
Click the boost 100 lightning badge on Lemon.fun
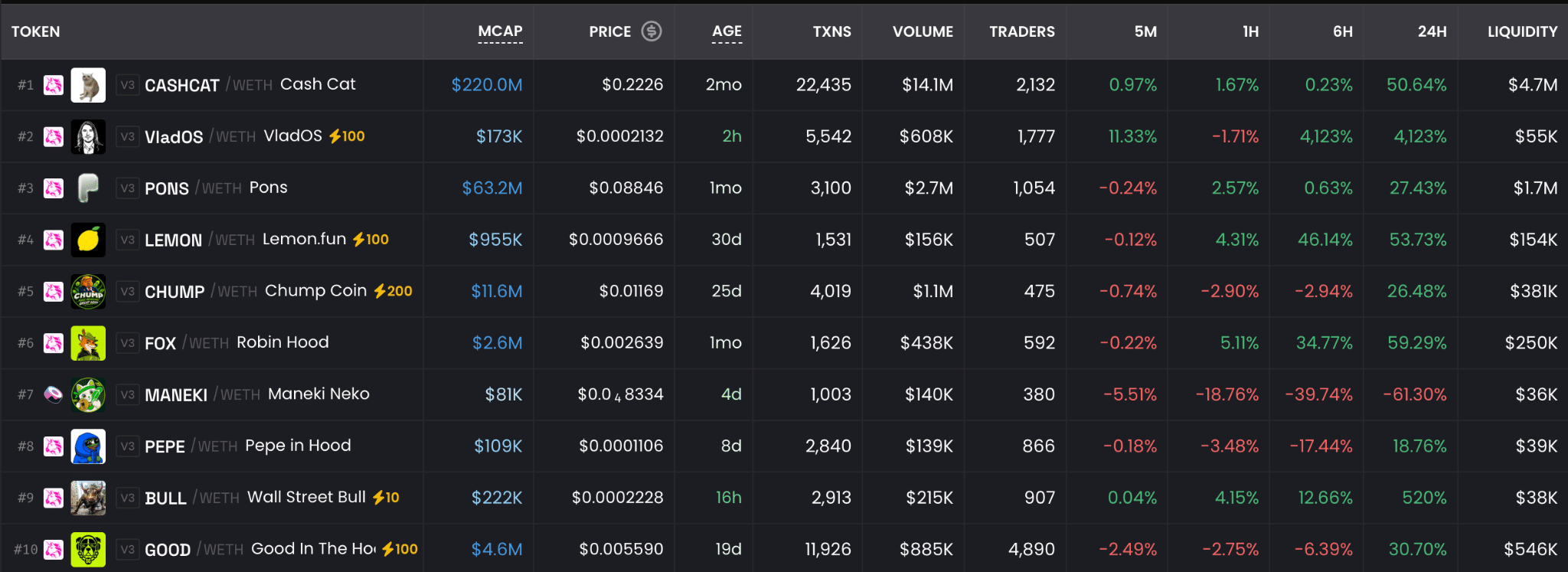click(x=371, y=240)
